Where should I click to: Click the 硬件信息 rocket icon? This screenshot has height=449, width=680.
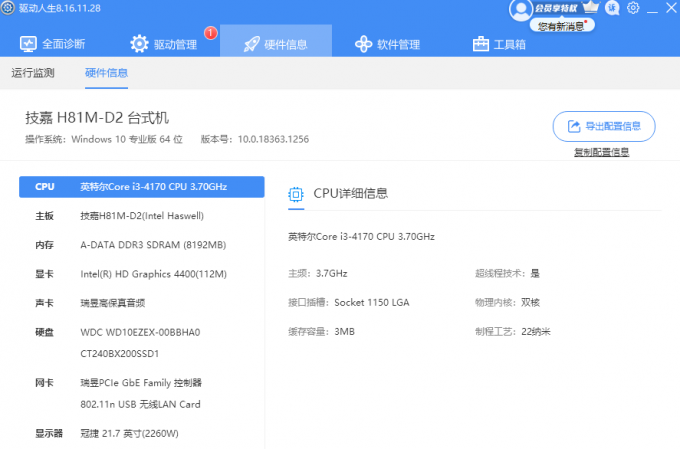point(252,44)
